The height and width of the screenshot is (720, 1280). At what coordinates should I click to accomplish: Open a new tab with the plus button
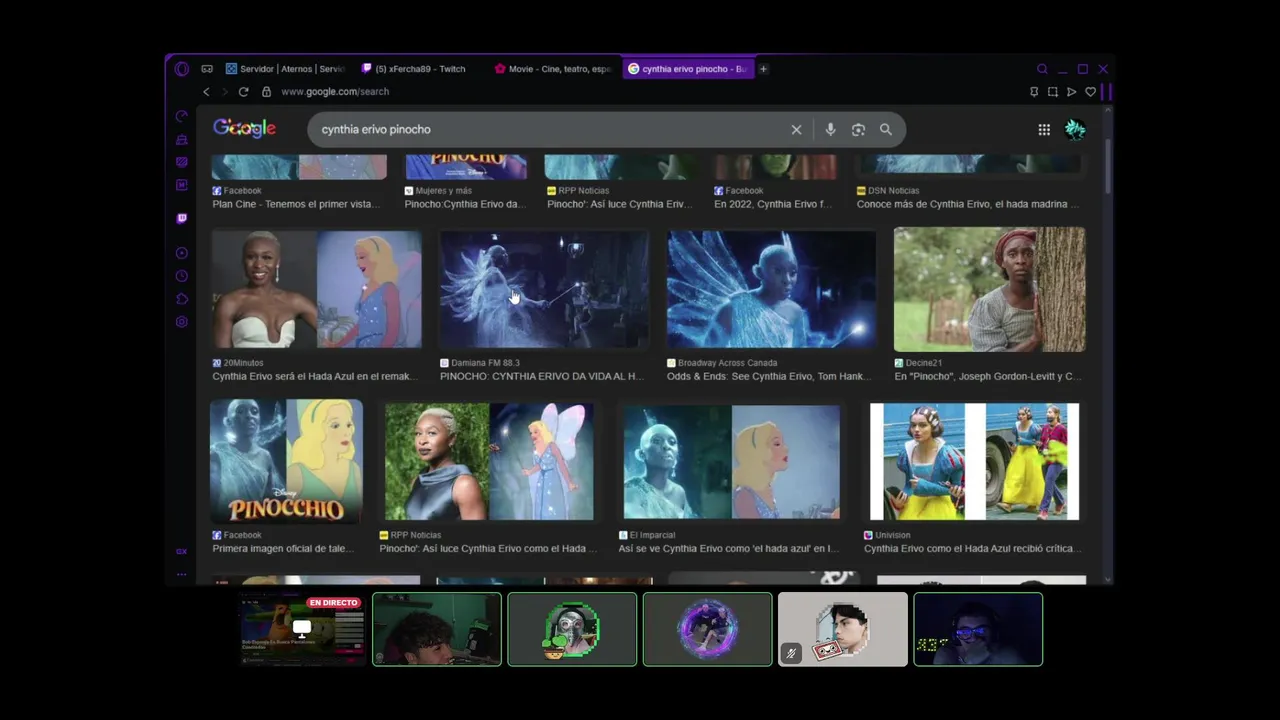(x=763, y=69)
